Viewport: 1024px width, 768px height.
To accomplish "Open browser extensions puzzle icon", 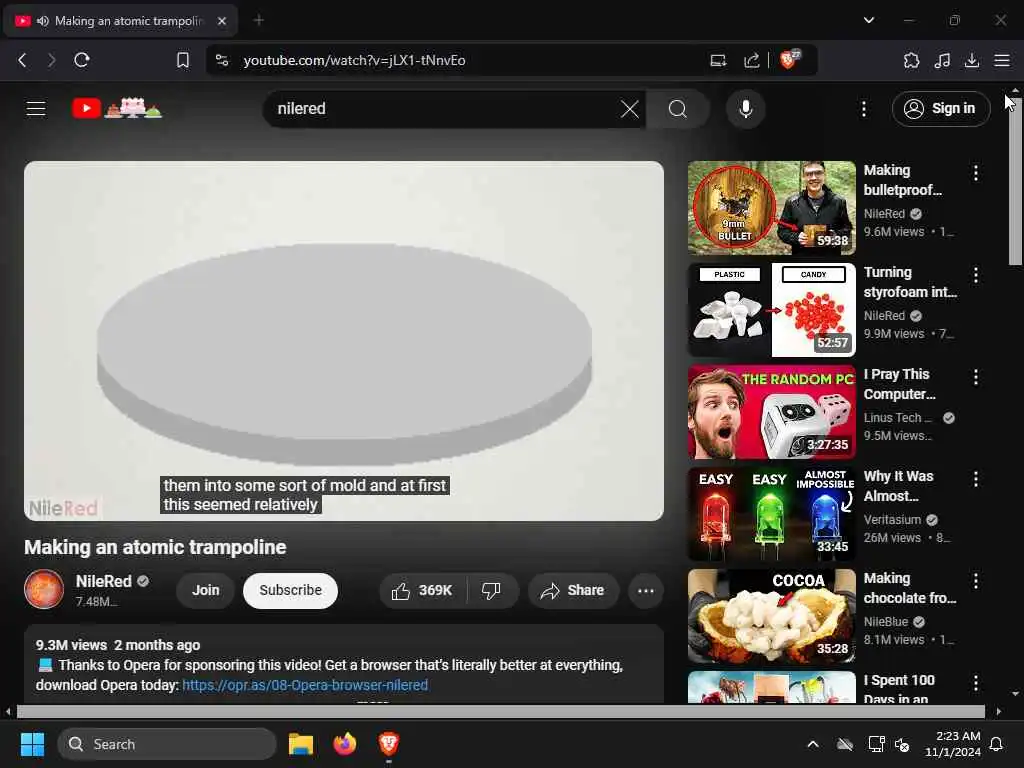I will click(x=911, y=61).
